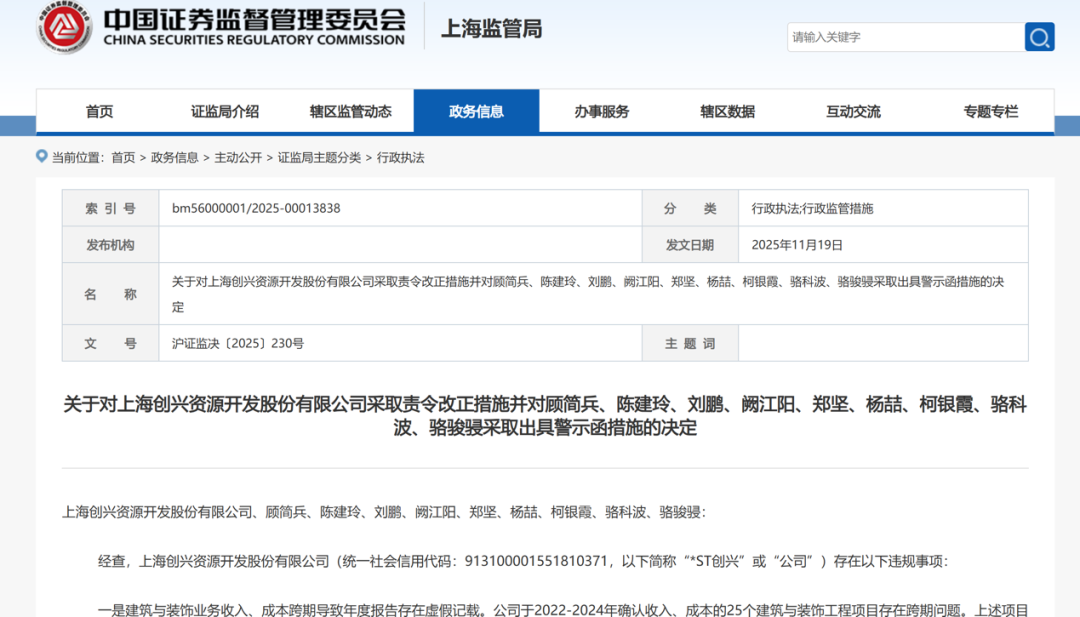Click the date 2025年11月19日
The width and height of the screenshot is (1080, 617).
pos(797,244)
